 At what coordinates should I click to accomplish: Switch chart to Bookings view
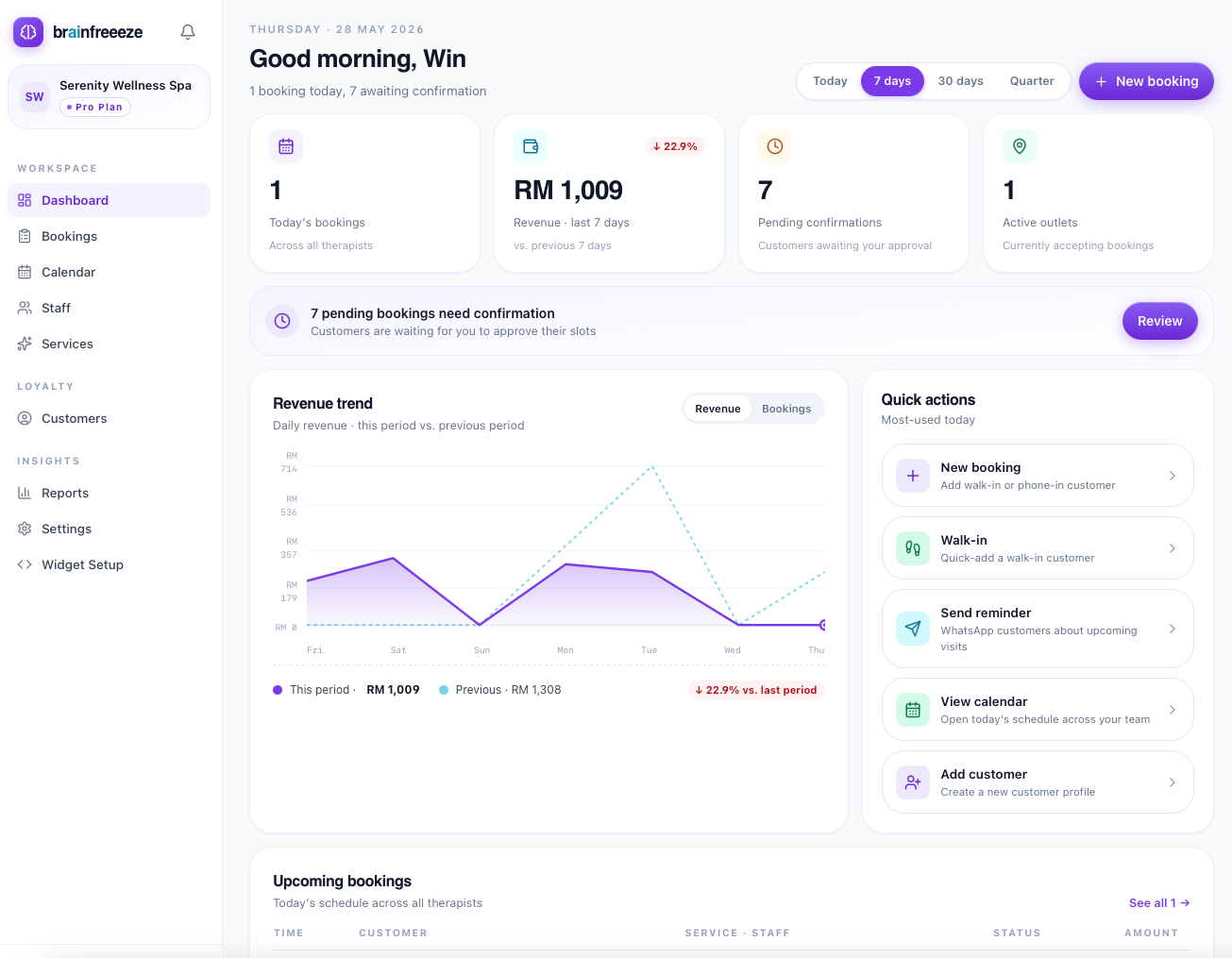tap(786, 409)
